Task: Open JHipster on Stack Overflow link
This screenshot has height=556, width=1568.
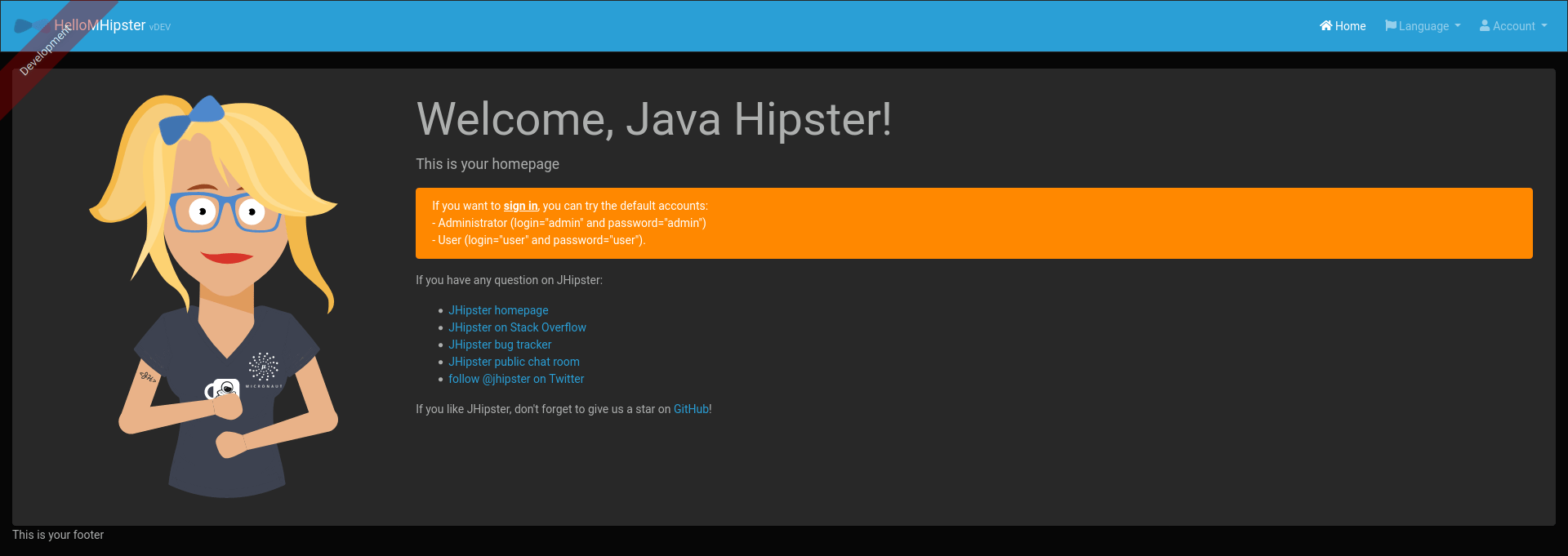Action: point(517,327)
